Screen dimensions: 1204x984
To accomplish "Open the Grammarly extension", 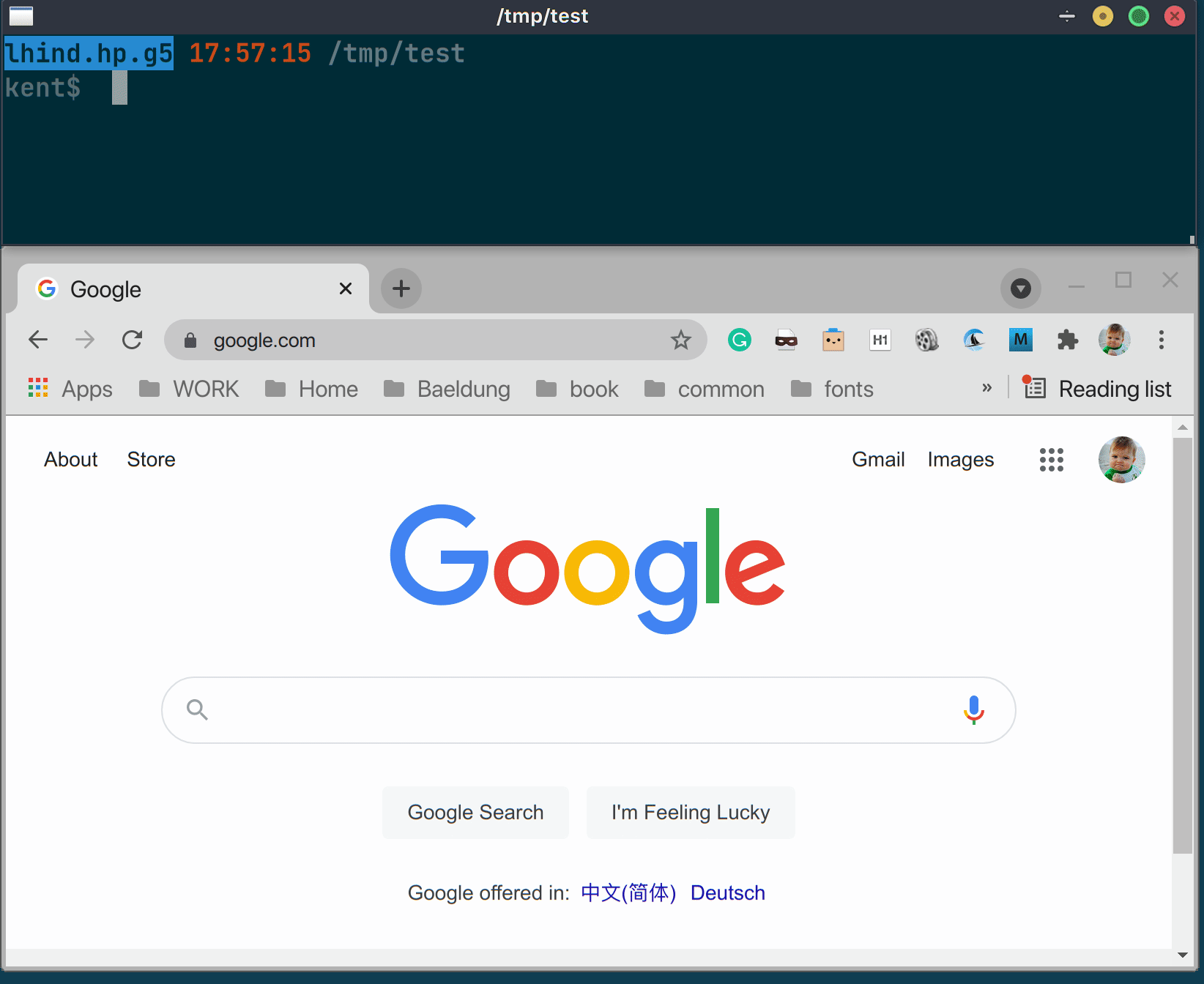I will click(740, 340).
